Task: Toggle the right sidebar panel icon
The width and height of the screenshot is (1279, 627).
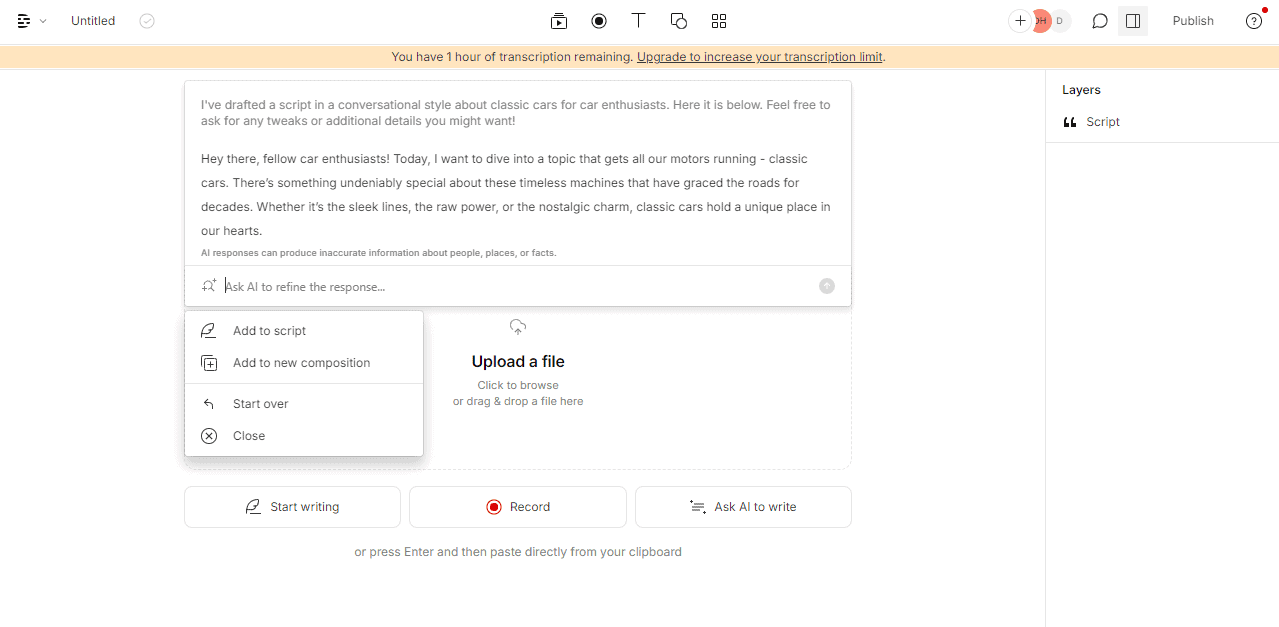Action: point(1133,21)
